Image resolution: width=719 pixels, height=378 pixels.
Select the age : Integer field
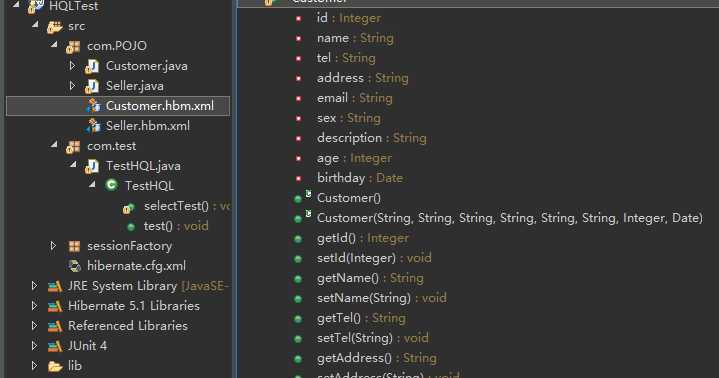pos(354,158)
